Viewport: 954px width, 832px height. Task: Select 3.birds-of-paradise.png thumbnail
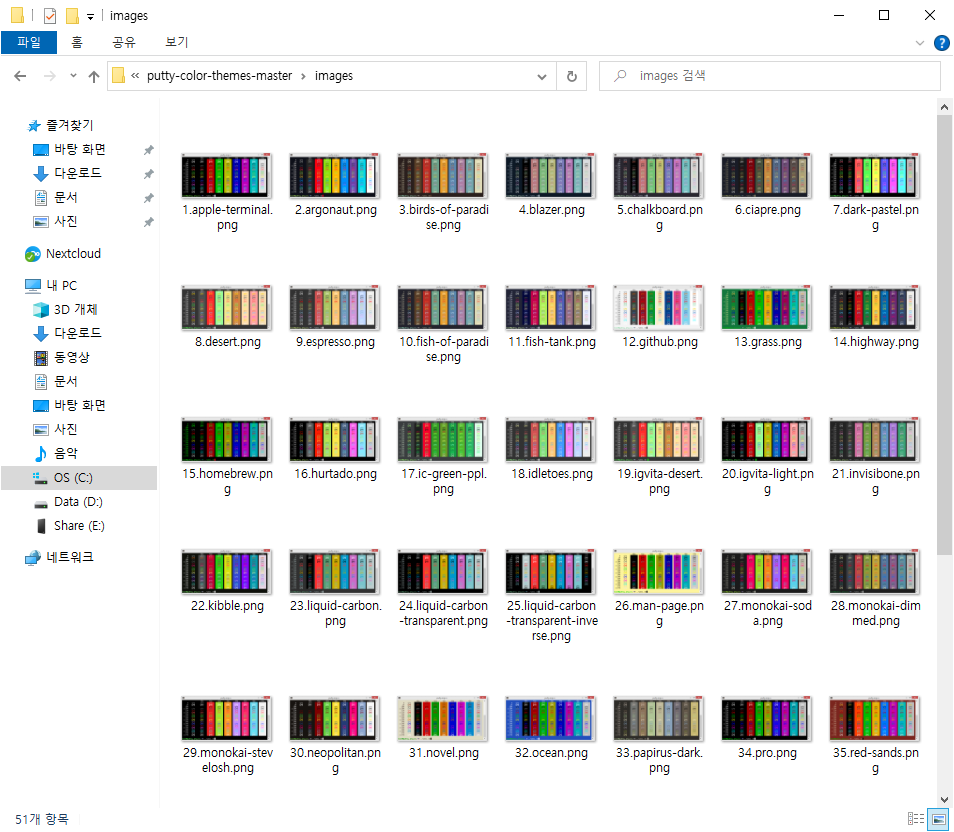(442, 175)
